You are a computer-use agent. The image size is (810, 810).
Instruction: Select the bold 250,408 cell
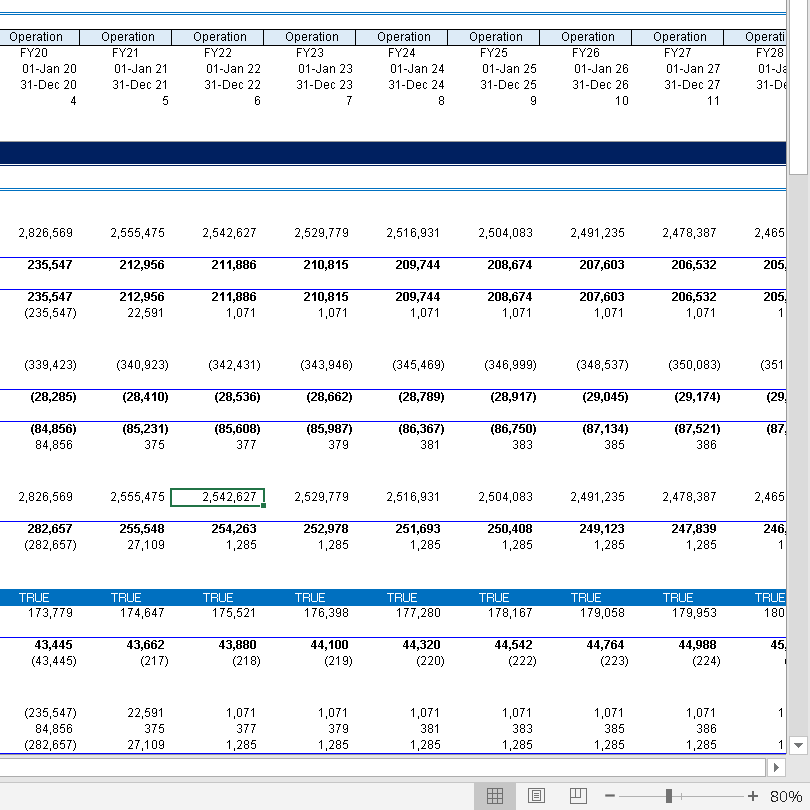(509, 529)
